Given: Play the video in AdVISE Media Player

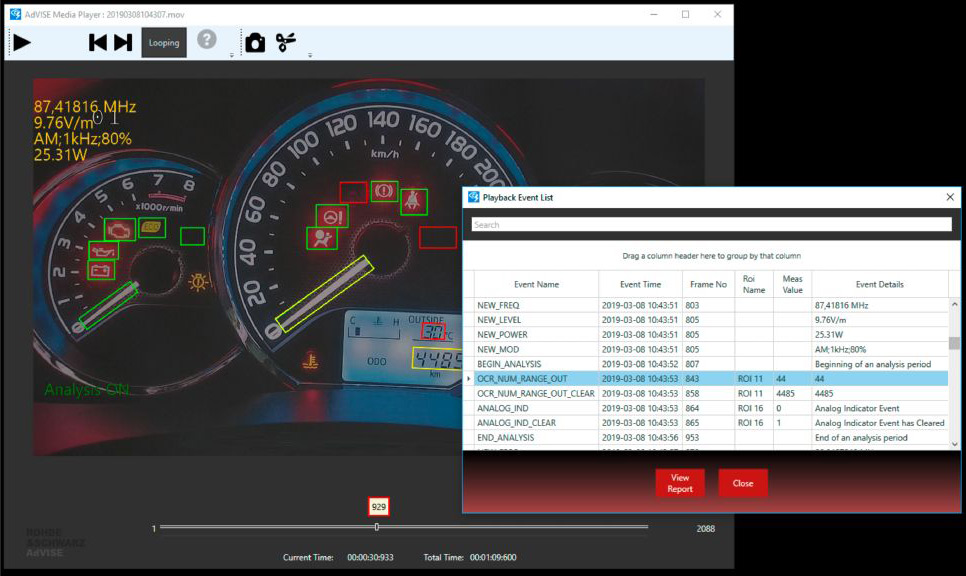Looking at the screenshot, I should 22,43.
